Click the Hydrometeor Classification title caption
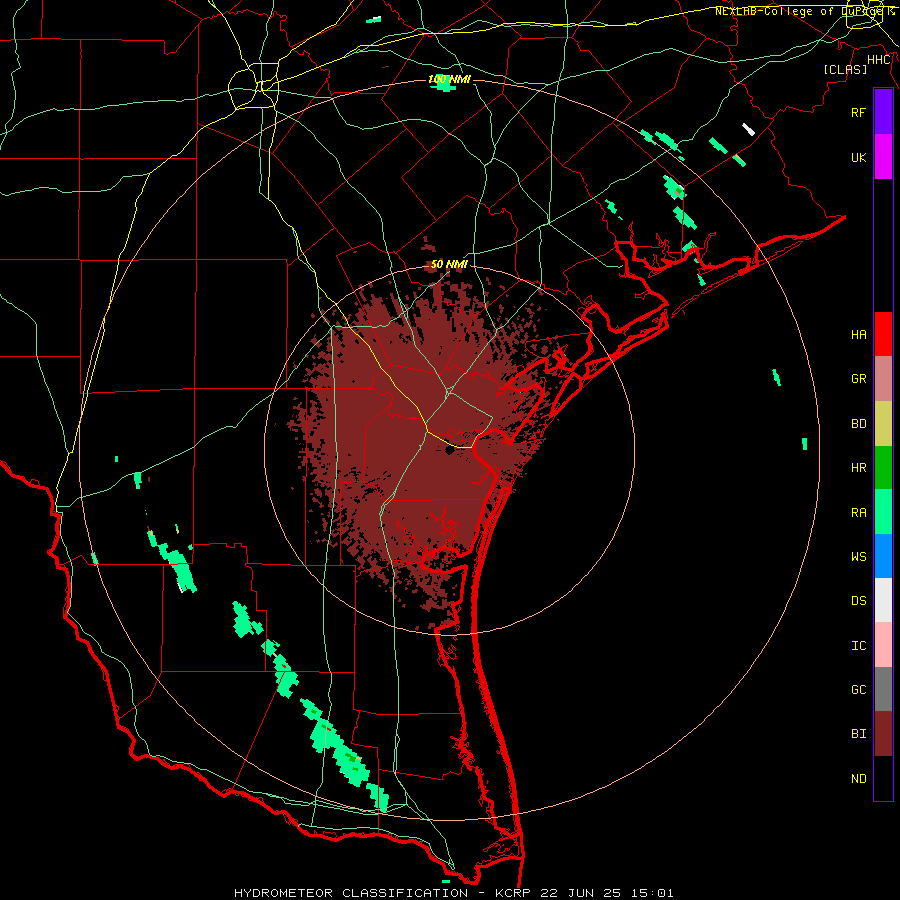 pos(453,893)
